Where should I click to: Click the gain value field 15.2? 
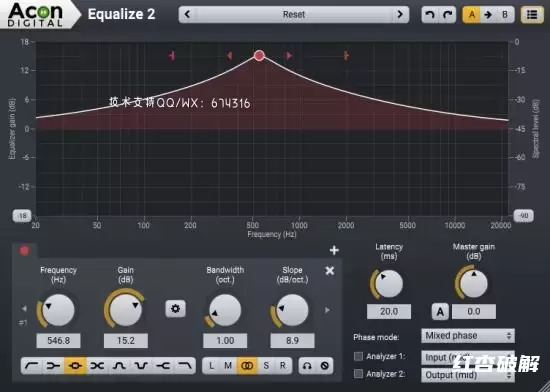[126, 340]
